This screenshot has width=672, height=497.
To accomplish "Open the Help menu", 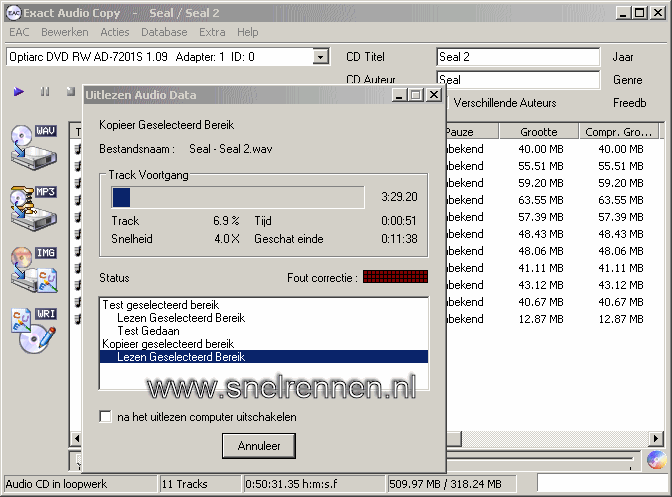I will pyautogui.click(x=248, y=32).
